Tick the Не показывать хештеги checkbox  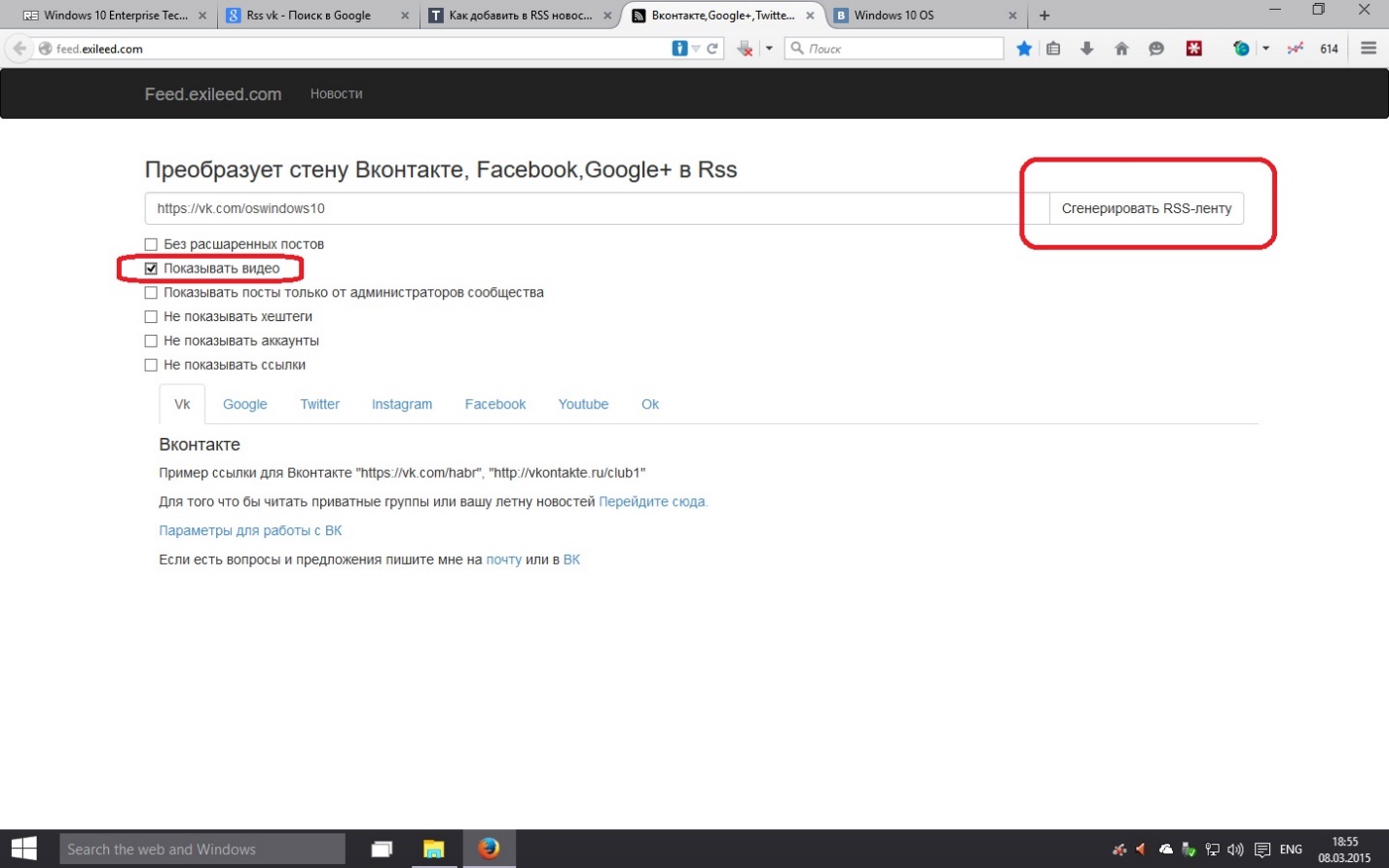click(151, 317)
